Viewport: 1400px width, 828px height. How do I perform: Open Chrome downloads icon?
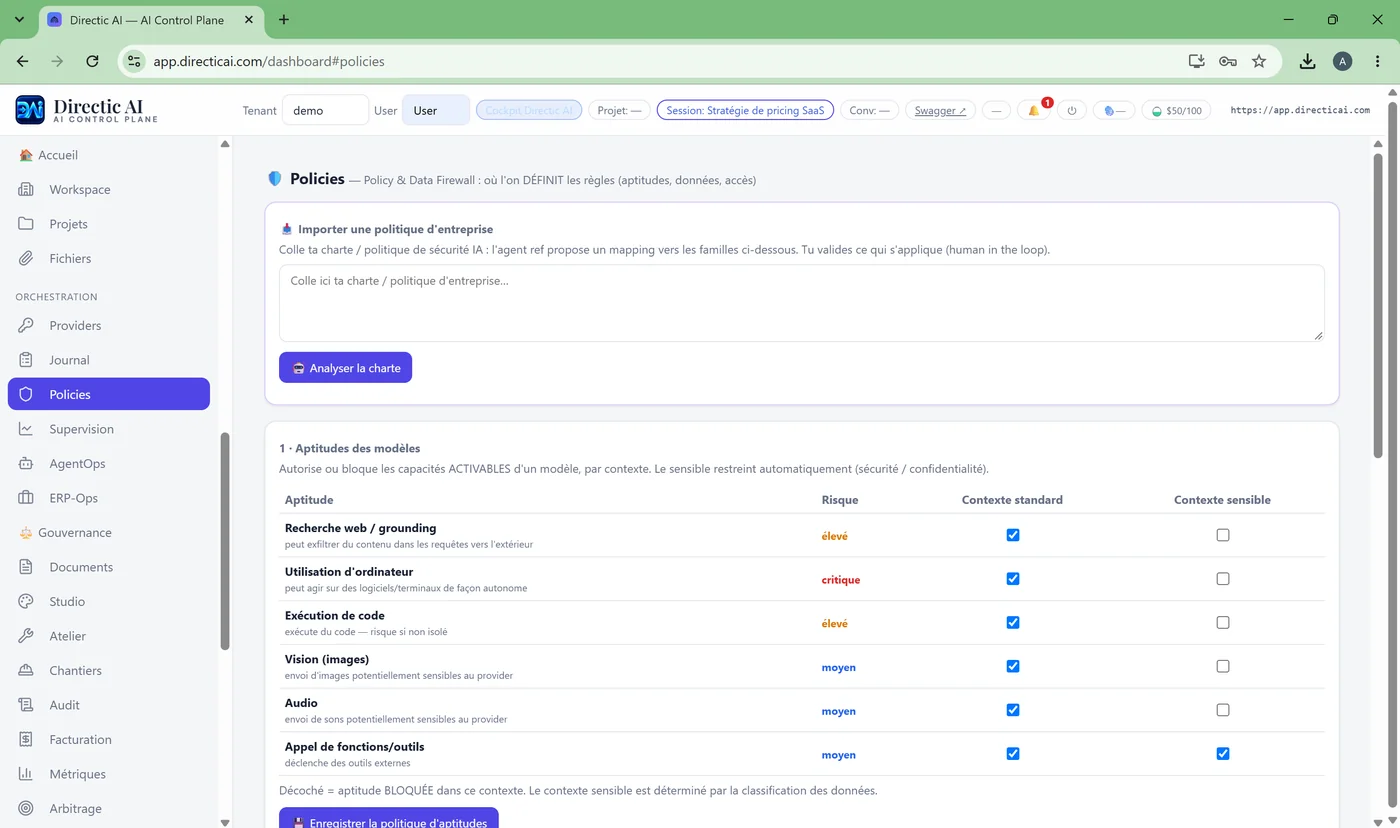pos(1307,61)
